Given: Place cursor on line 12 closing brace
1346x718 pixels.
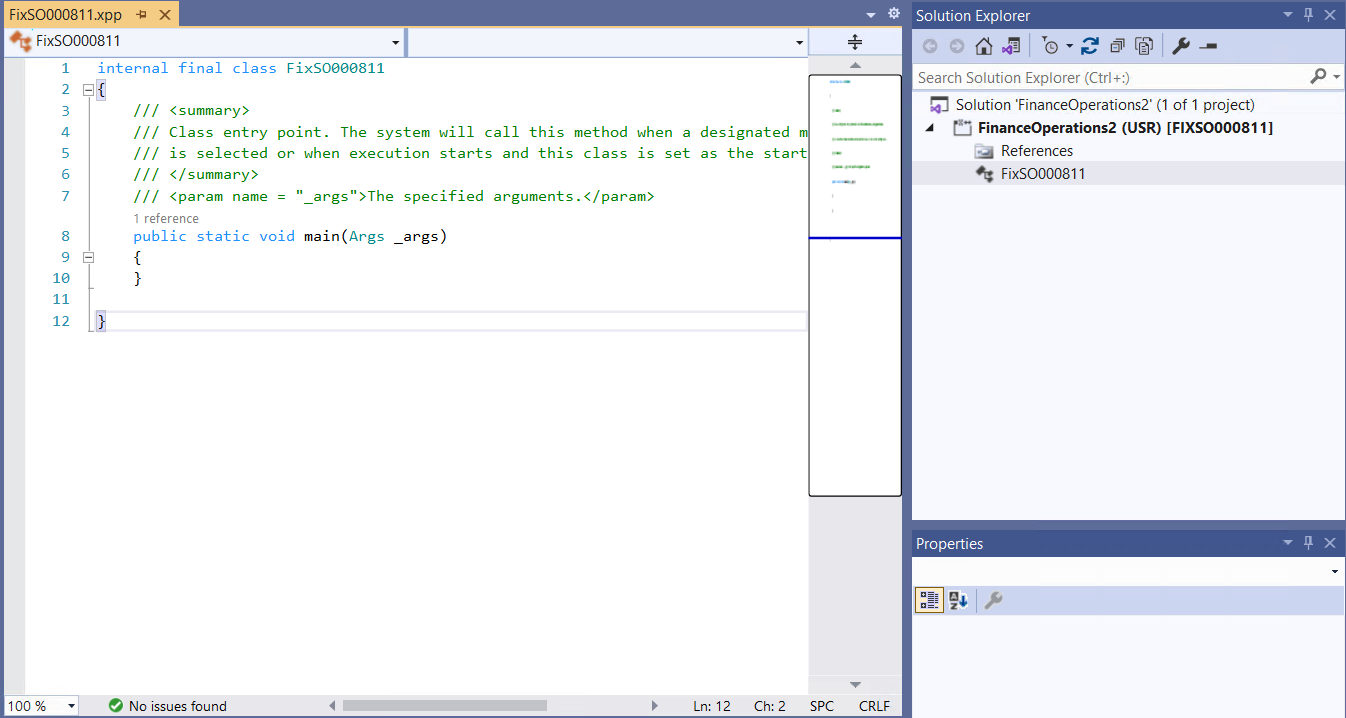Looking at the screenshot, I should 101,321.
